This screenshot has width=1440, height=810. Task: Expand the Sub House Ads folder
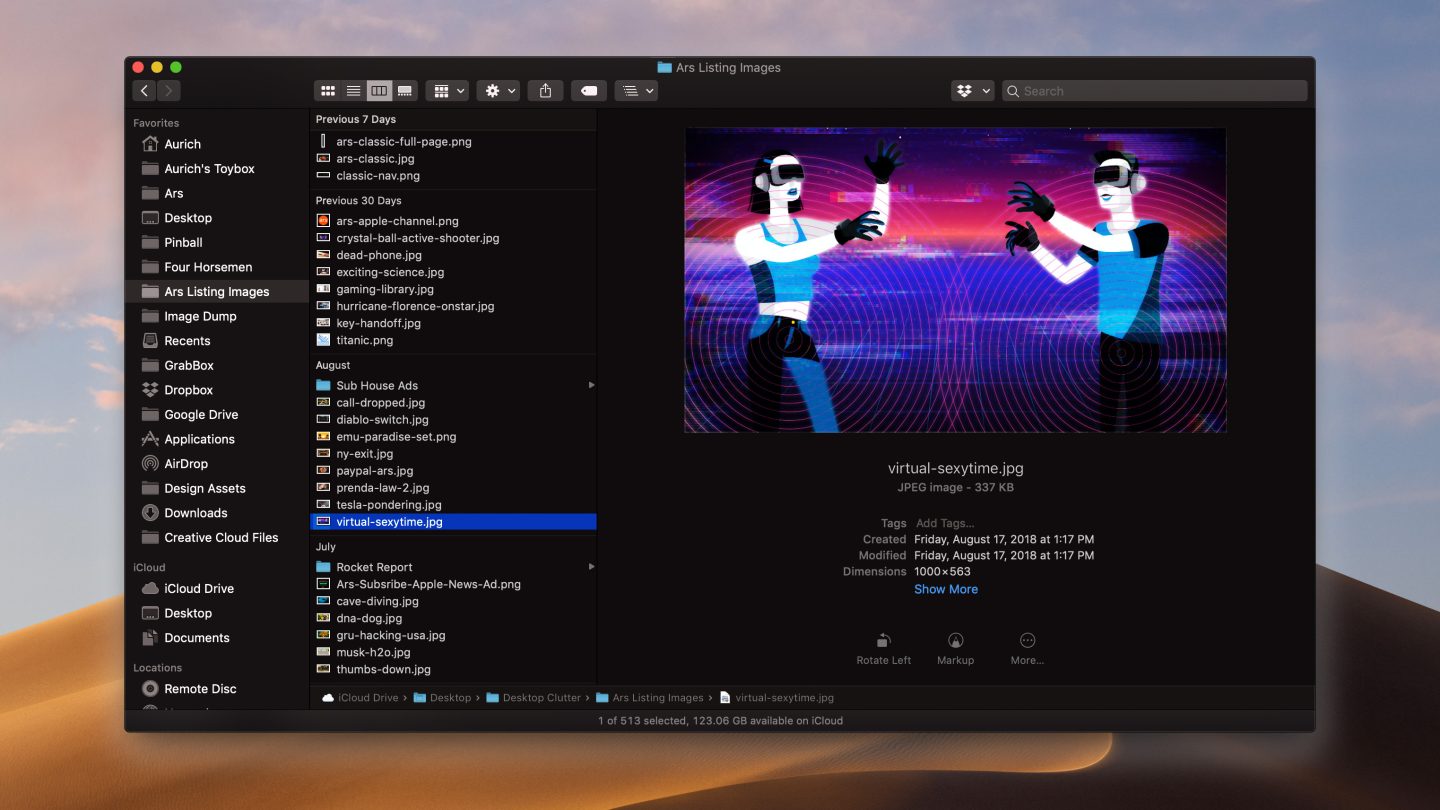590,385
